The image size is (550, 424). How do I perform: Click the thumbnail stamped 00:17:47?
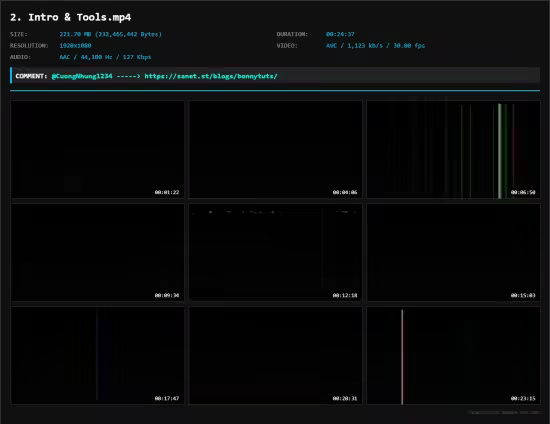point(98,356)
